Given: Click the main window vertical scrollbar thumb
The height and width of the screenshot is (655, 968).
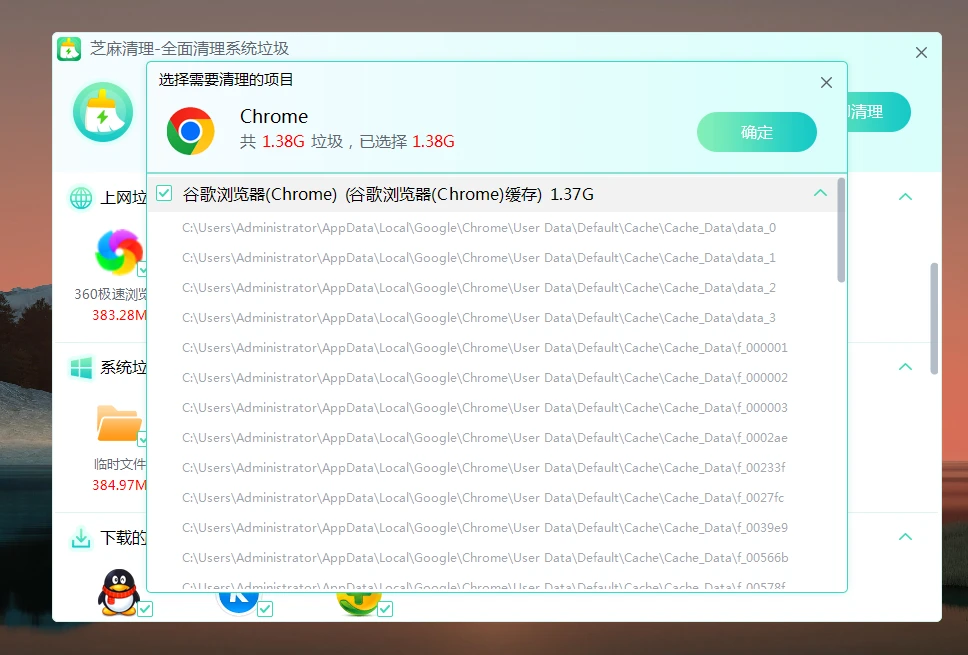Looking at the screenshot, I should [934, 319].
